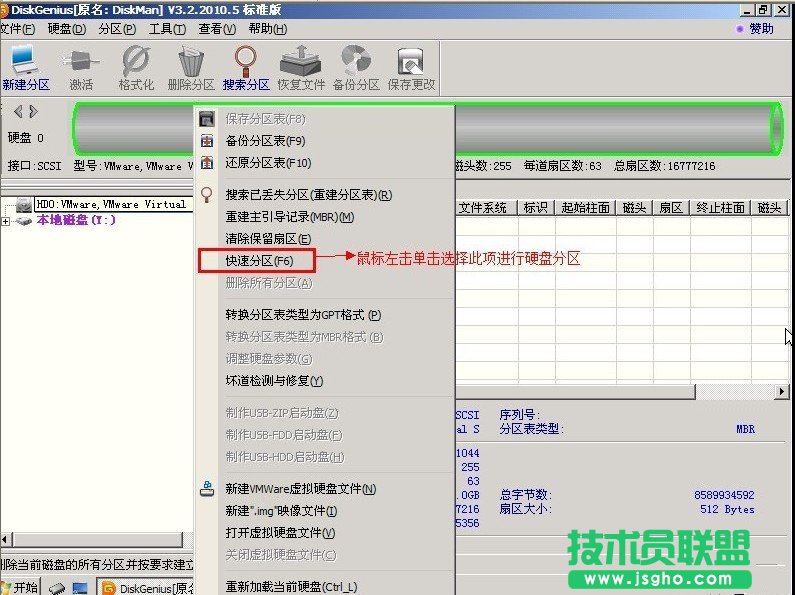Click the HD0 hard disk icon in tree
The image size is (795, 595).
[24, 205]
